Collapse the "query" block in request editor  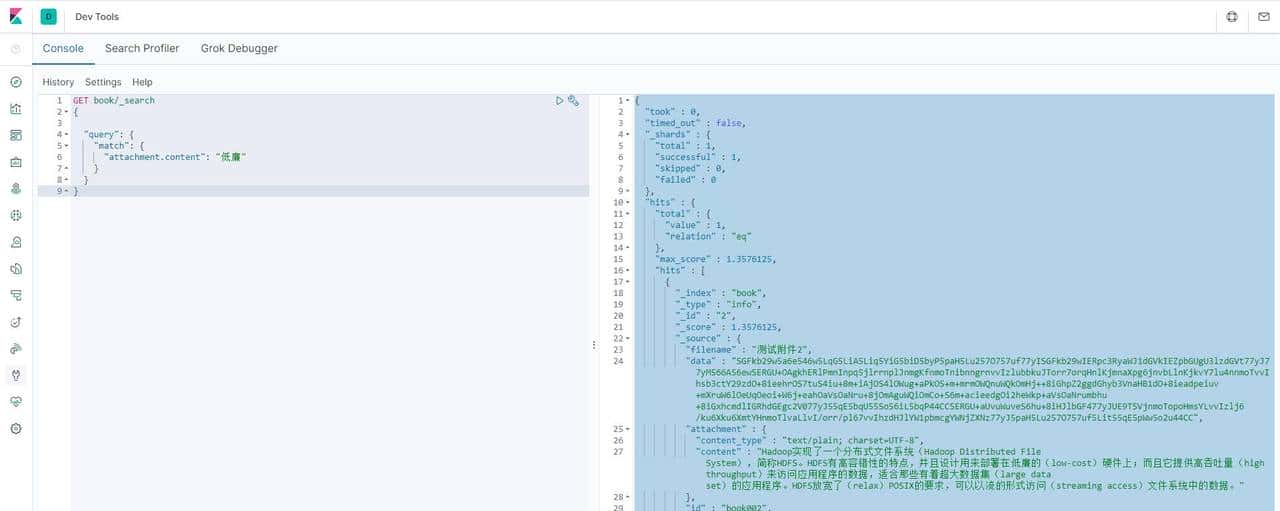tap(66, 134)
